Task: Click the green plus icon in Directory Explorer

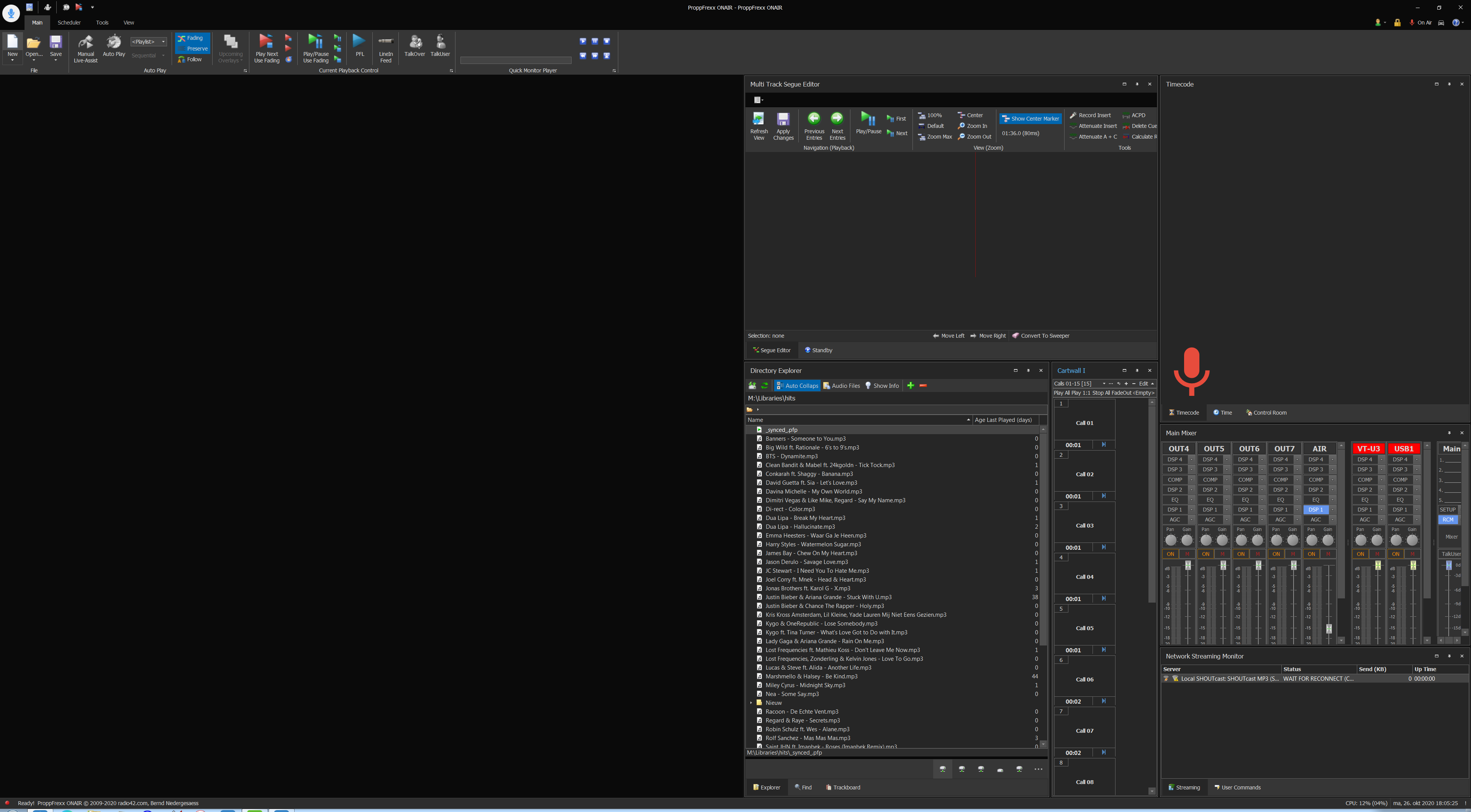Action: (x=911, y=386)
